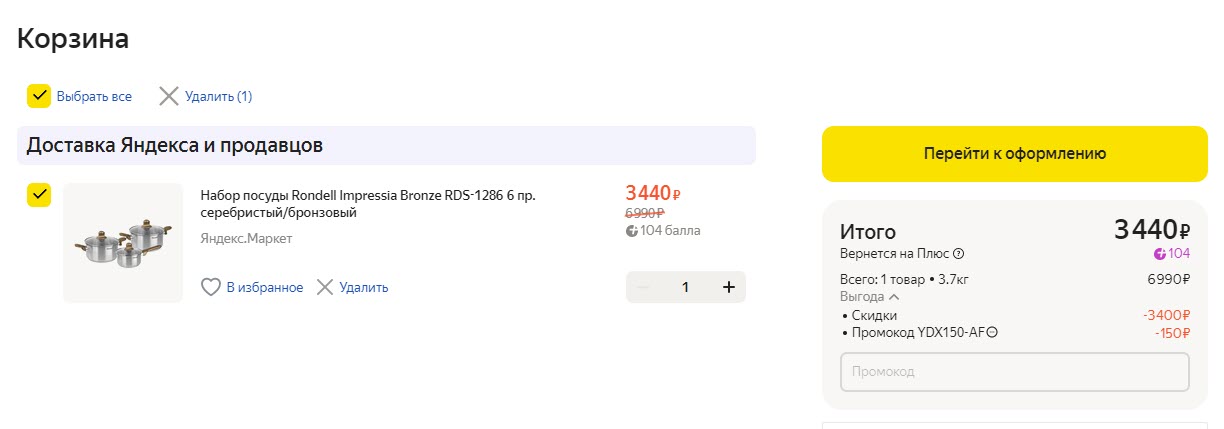Viewport: 1224px width, 429px height.
Task: Click the X icon beside "Удалить (1)"
Action: 169,96
